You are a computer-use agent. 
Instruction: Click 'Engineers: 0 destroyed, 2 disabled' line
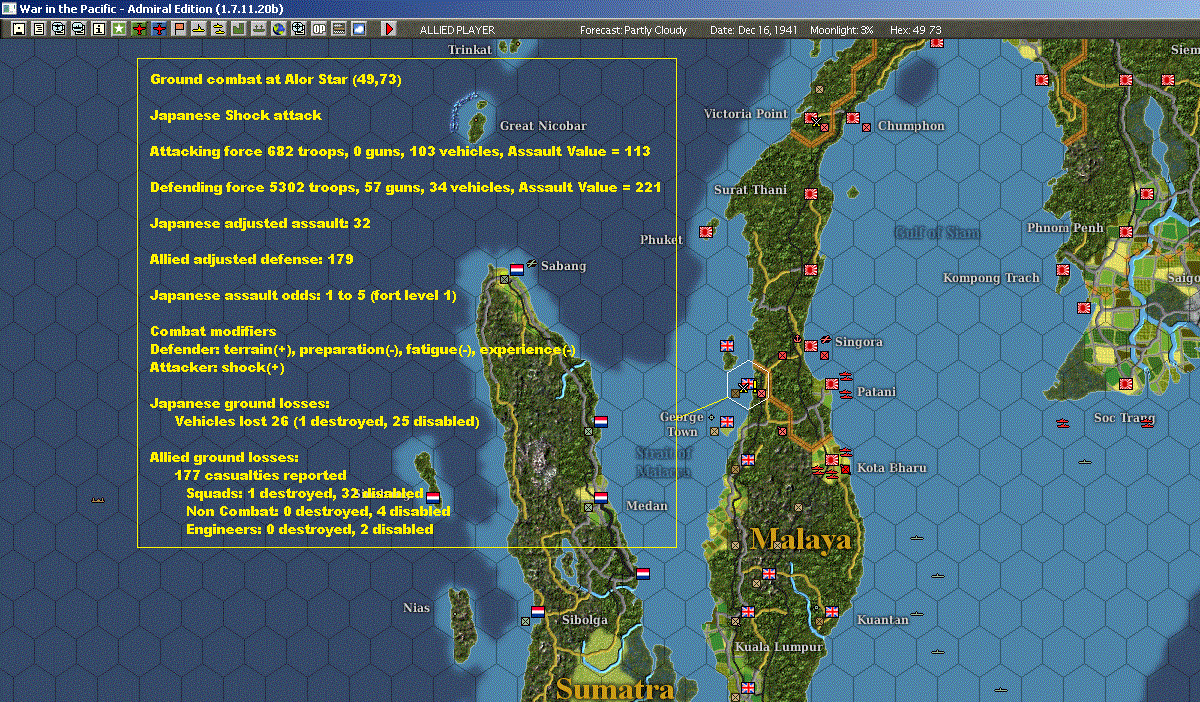point(310,529)
